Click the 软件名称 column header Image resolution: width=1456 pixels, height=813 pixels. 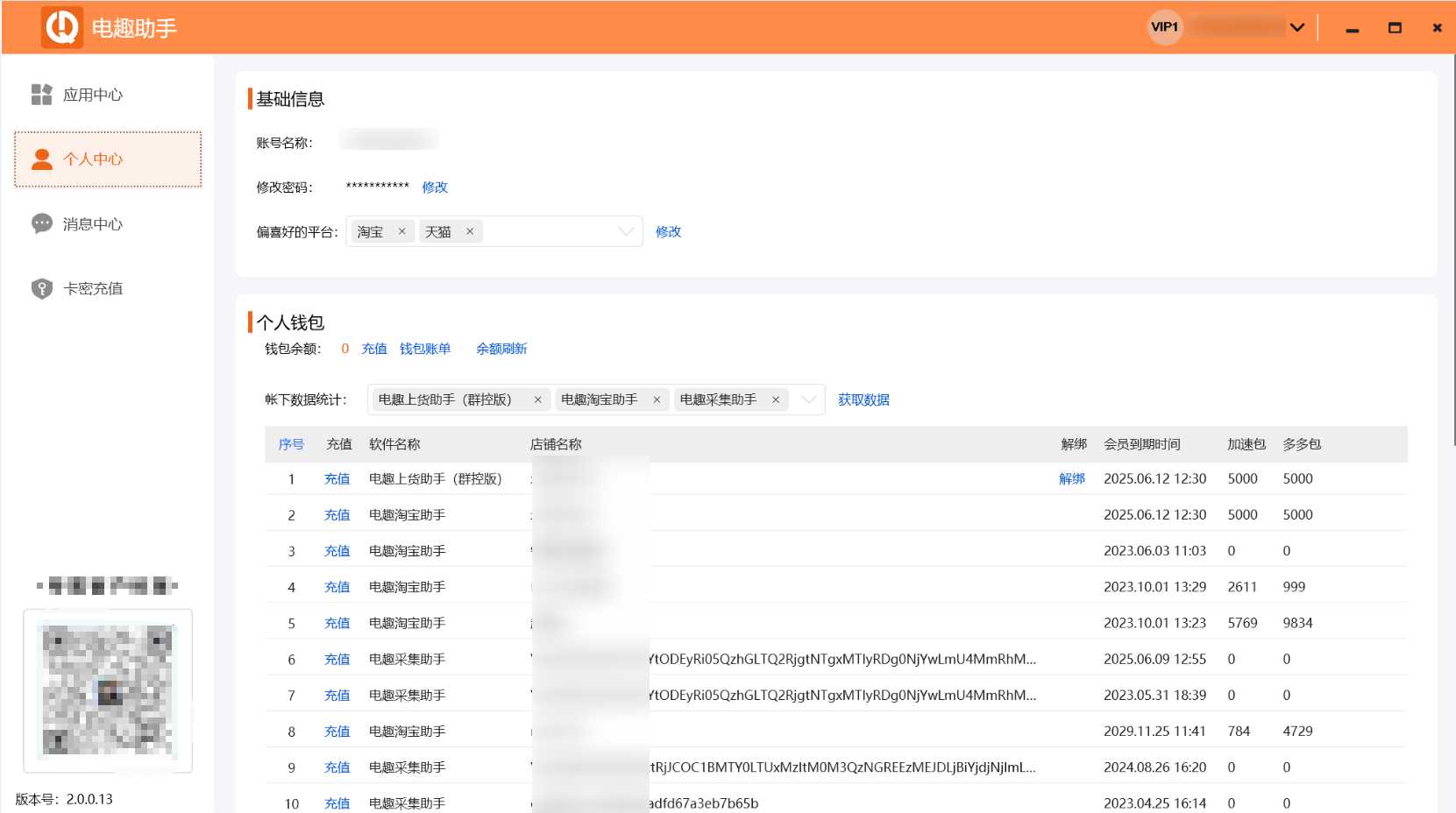(x=394, y=444)
